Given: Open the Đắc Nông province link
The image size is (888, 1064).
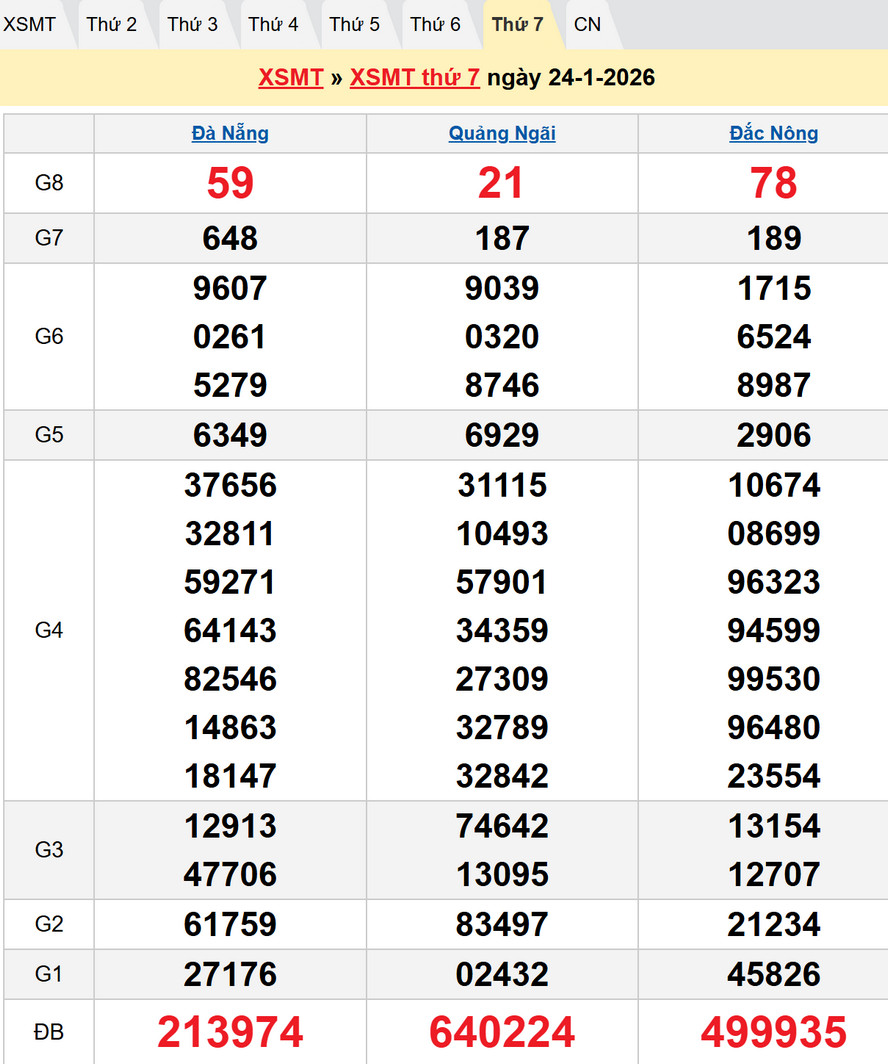Looking at the screenshot, I should coord(774,133).
